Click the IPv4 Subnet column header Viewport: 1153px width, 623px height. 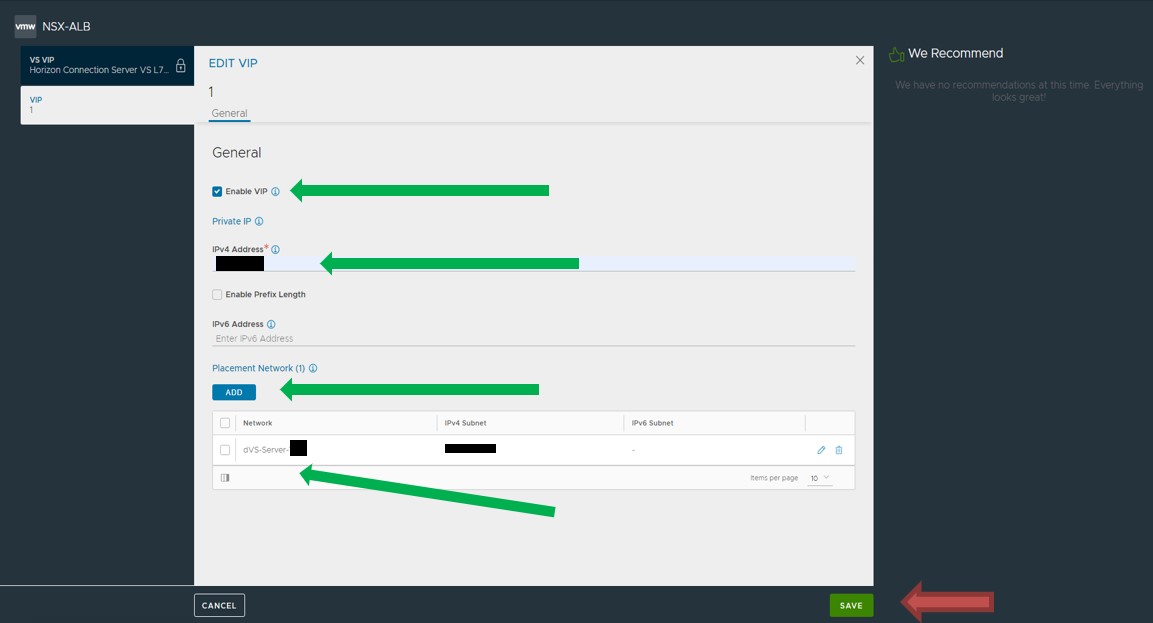click(465, 423)
